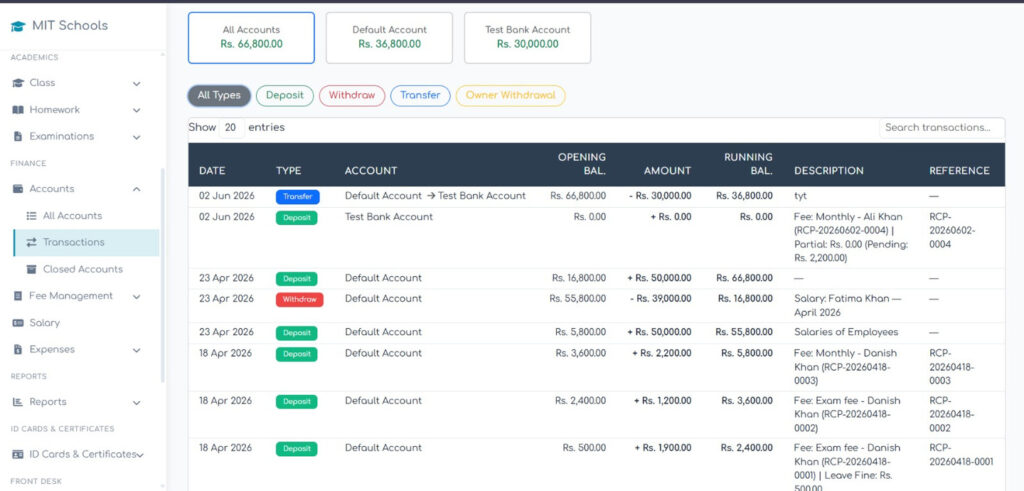The width and height of the screenshot is (1024, 491).
Task: Click running balance 'Rs. 55,800.00'
Action: [x=744, y=332]
